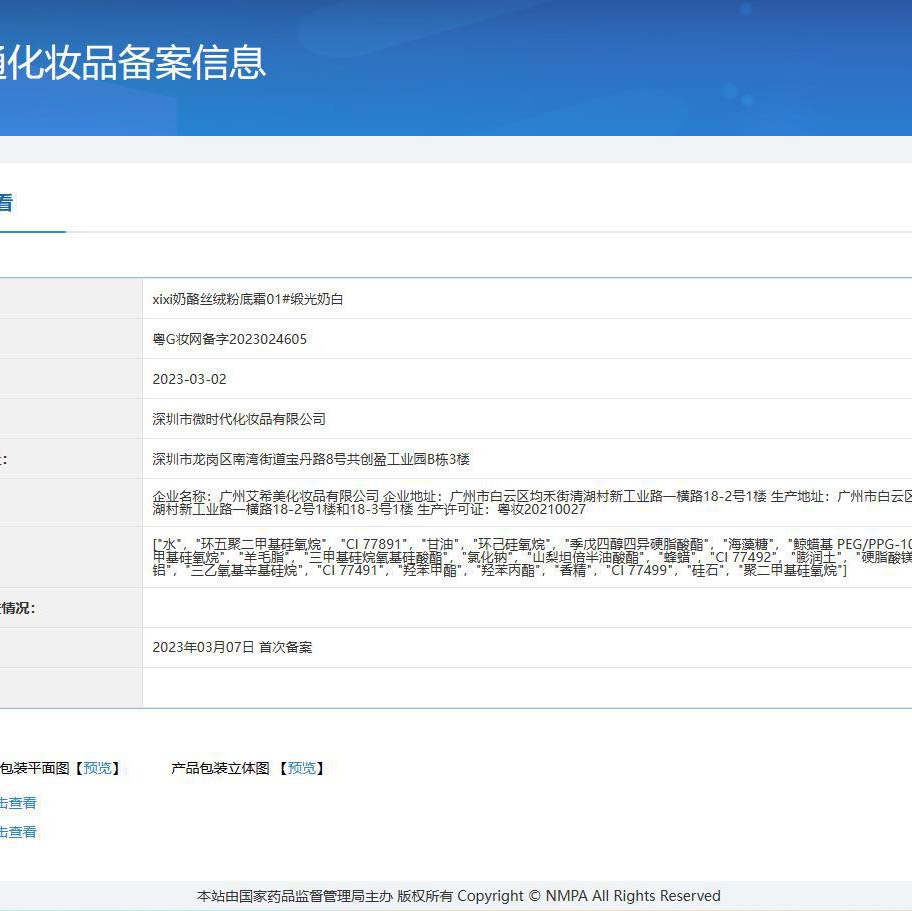Viewport: 912px width, 911px height.
Task: Open the lower 击查看 link
Action: pos(18,832)
